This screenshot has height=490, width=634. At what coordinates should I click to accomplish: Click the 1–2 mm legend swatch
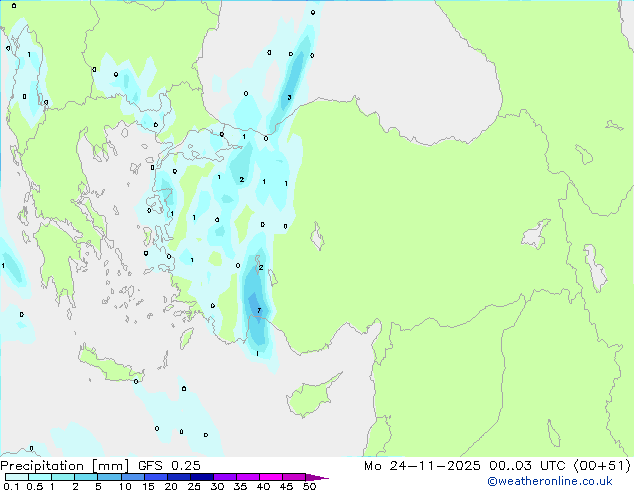pyautogui.click(x=63, y=477)
